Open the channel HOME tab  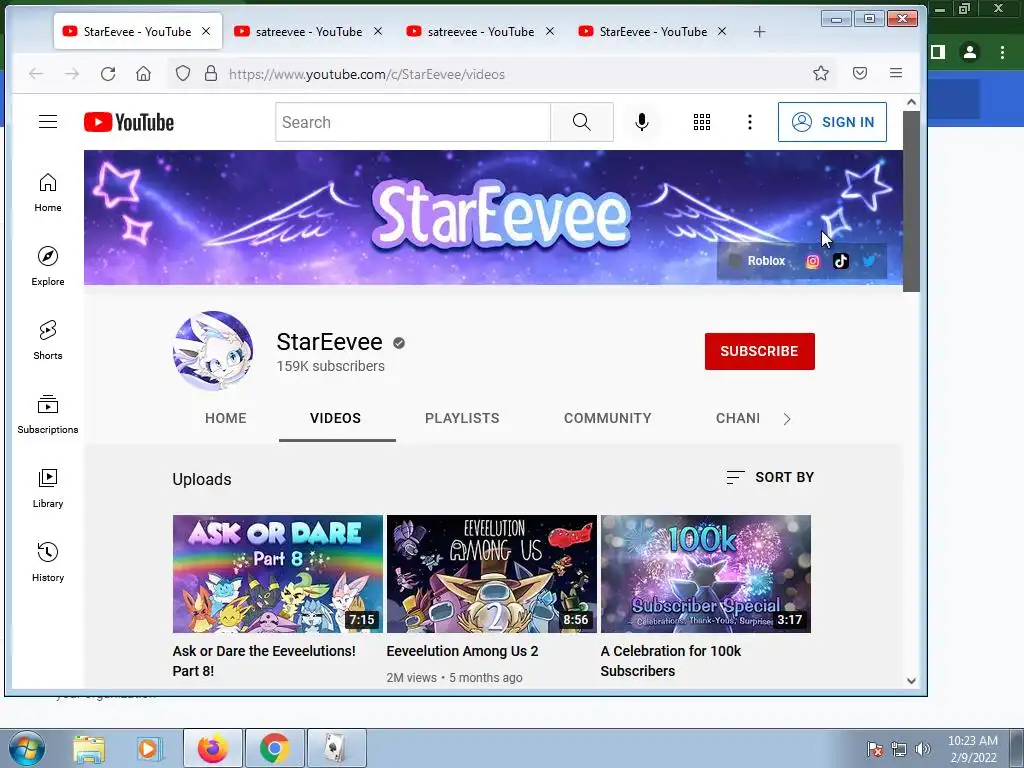click(x=225, y=418)
